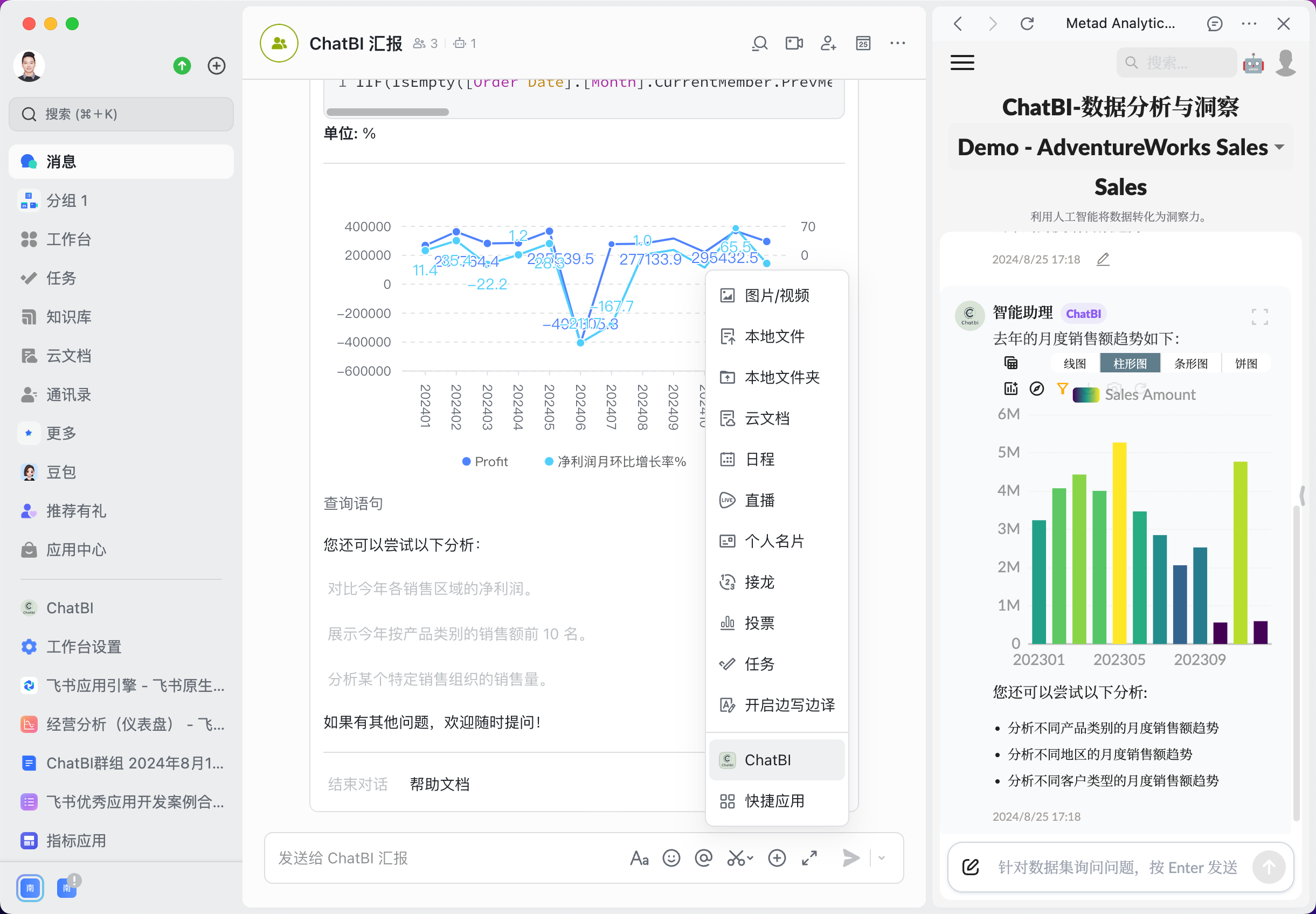The image size is (1316, 914).
Task: Click the 帮助文档 link
Action: click(x=439, y=784)
